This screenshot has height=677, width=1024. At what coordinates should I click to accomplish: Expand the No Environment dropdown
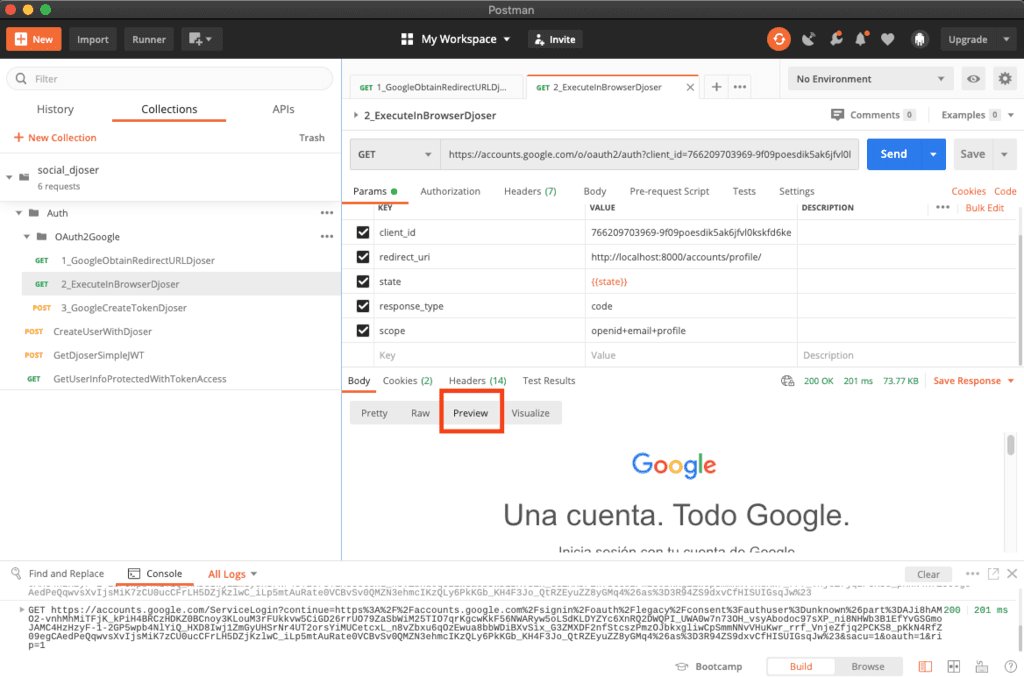pos(870,79)
